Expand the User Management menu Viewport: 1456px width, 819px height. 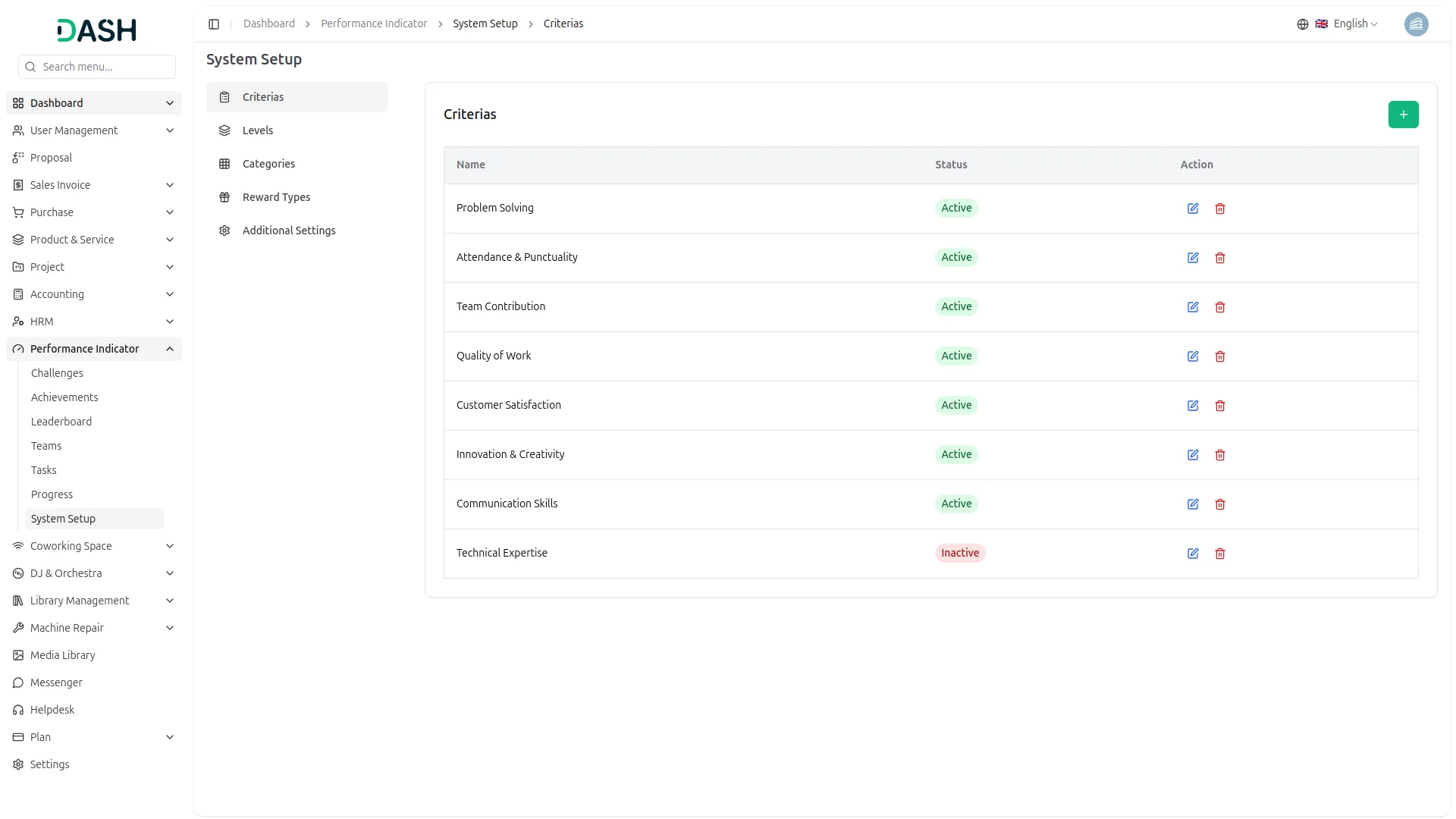[94, 130]
